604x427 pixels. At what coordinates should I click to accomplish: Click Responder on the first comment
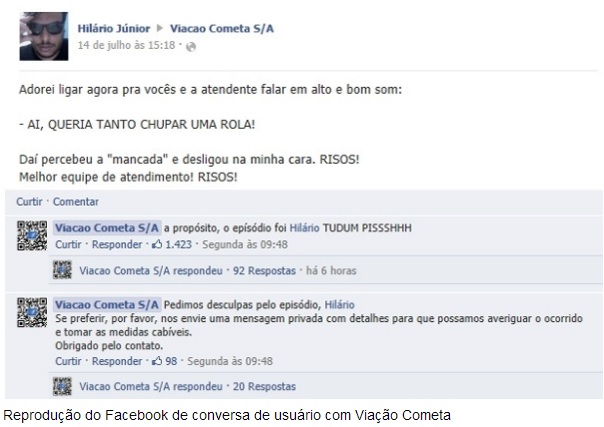pos(117,244)
